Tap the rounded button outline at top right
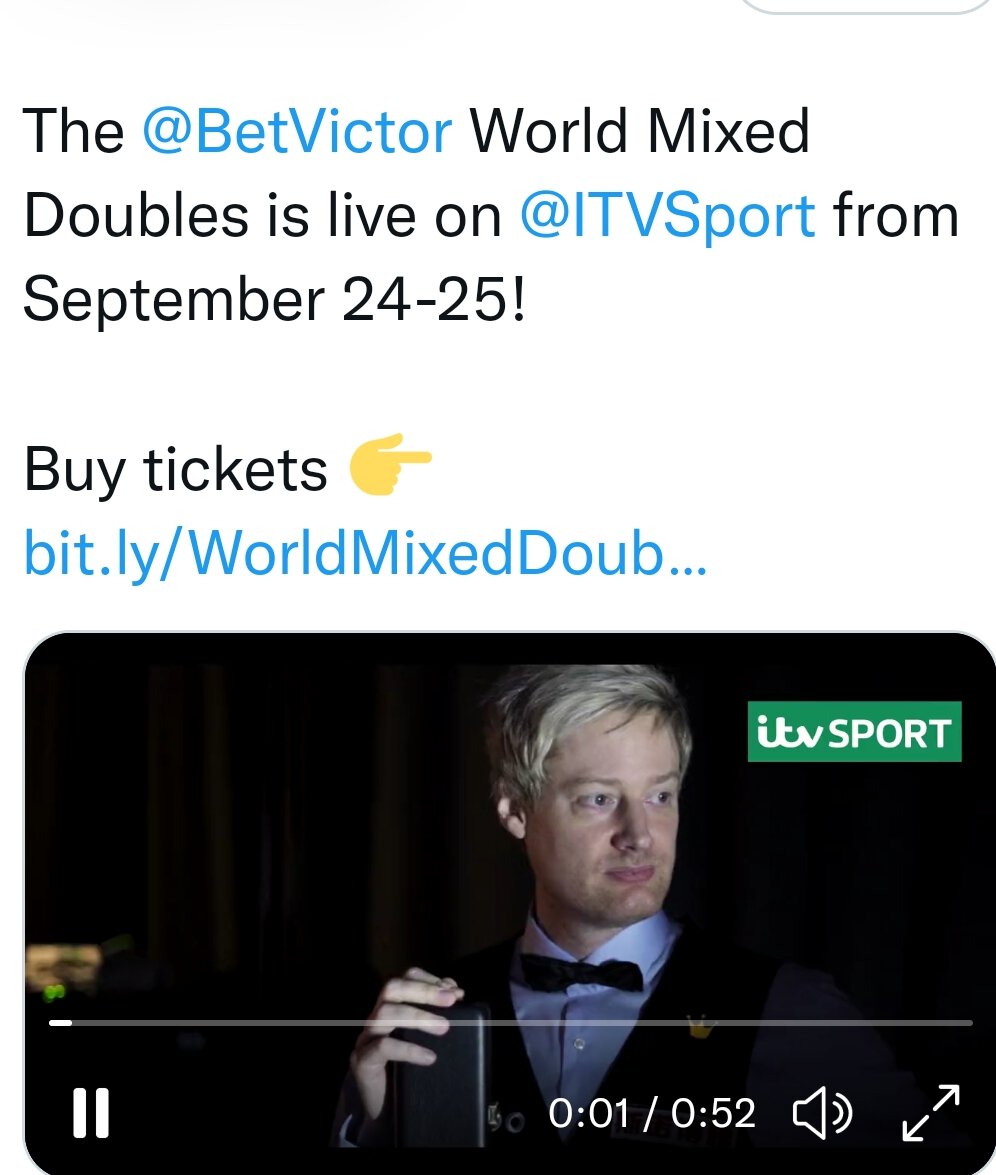This screenshot has height=1175, width=996. [867, 7]
